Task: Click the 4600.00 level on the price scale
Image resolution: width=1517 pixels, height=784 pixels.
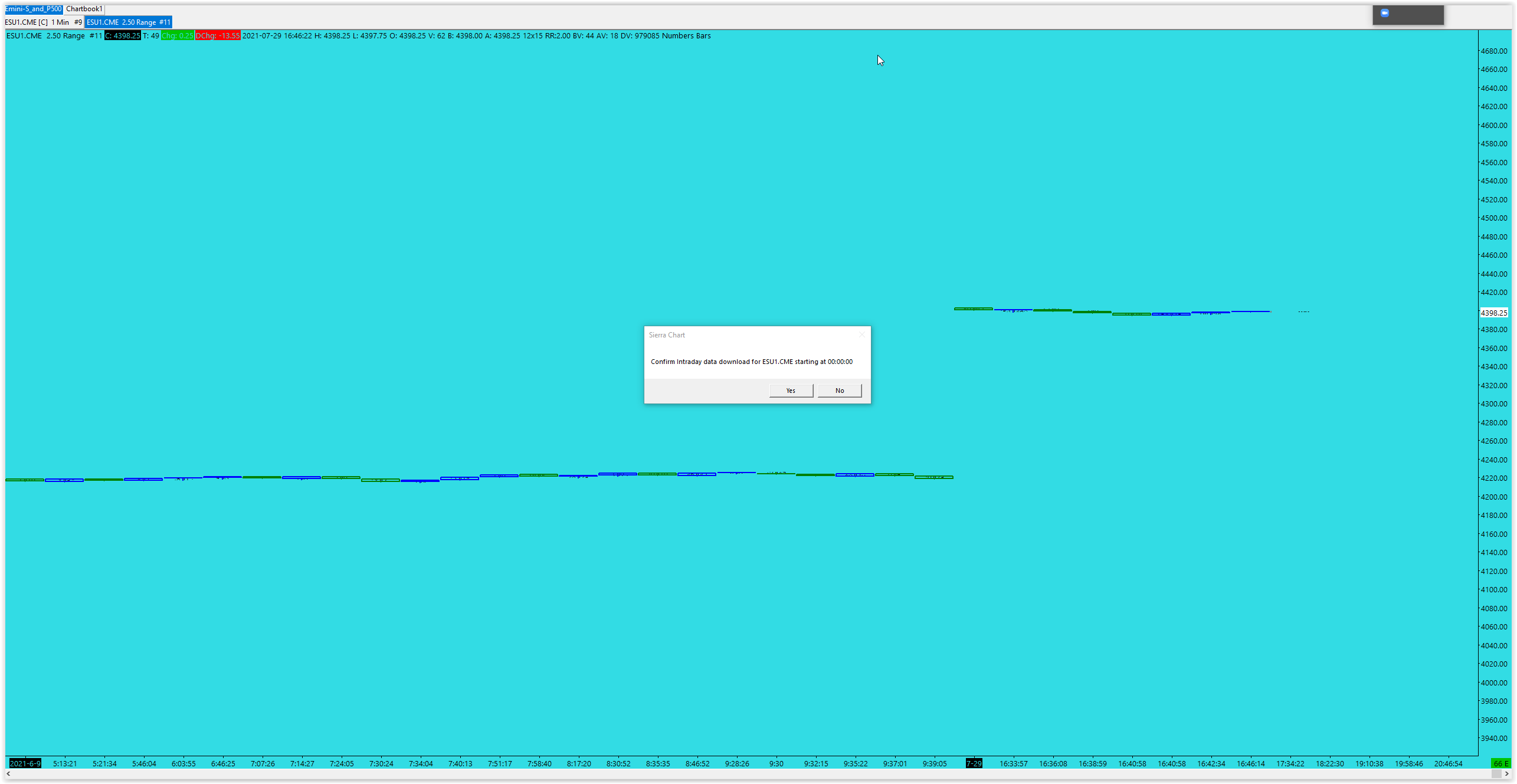Action: tap(1494, 125)
